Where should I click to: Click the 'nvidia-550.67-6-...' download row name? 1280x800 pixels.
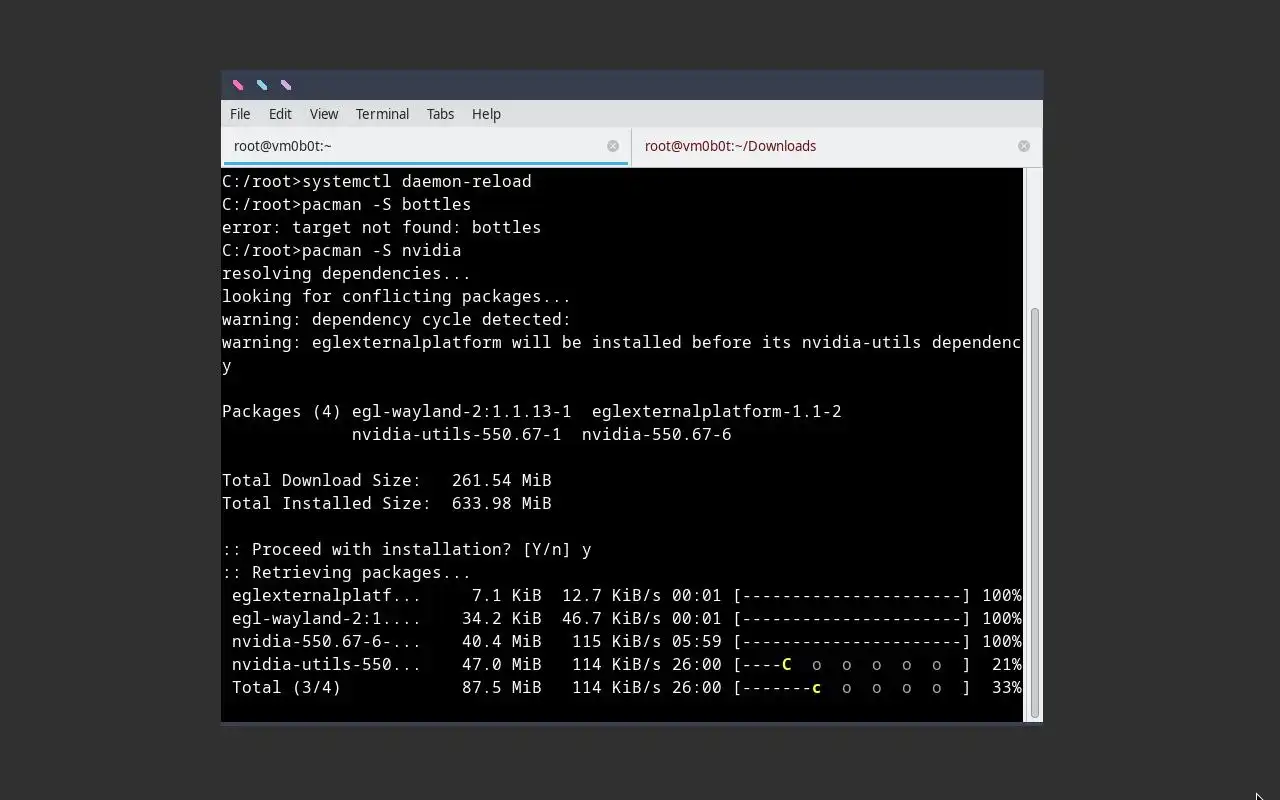[x=327, y=642]
